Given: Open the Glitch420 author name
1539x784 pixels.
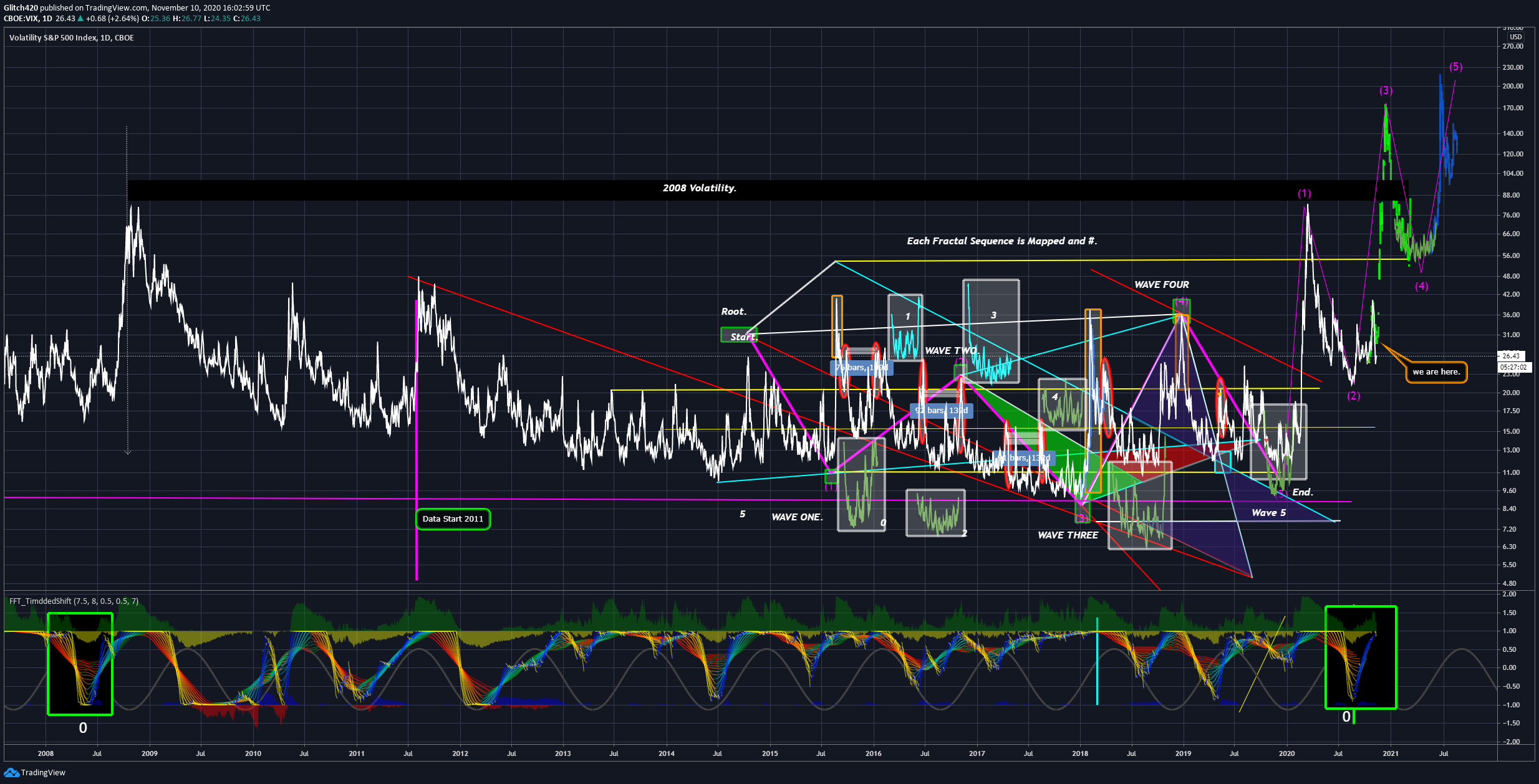Looking at the screenshot, I should tap(21, 8).
